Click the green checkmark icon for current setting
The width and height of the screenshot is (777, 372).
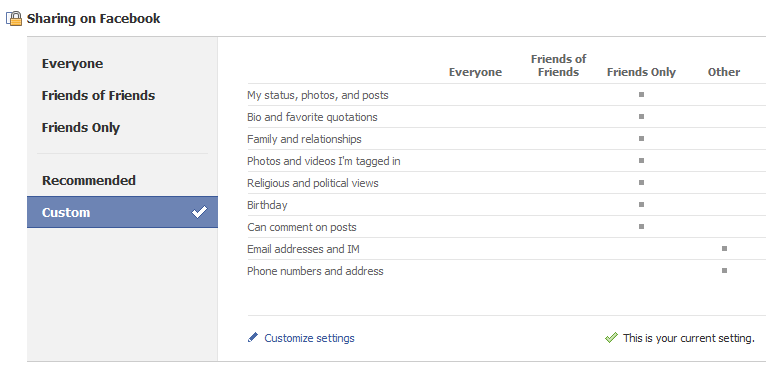pos(611,338)
